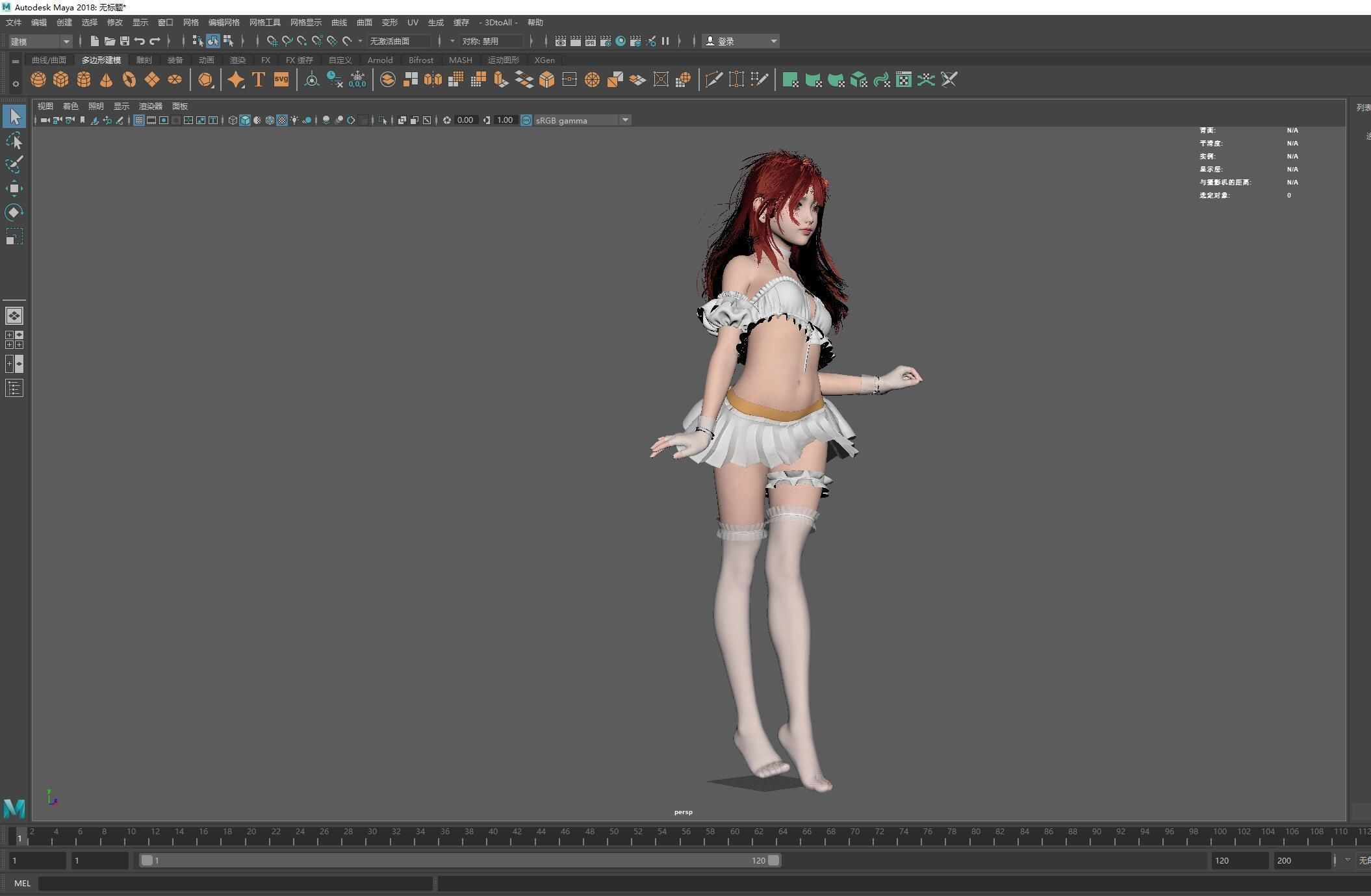
Task: Click the Save Scene disk icon
Action: 125,41
